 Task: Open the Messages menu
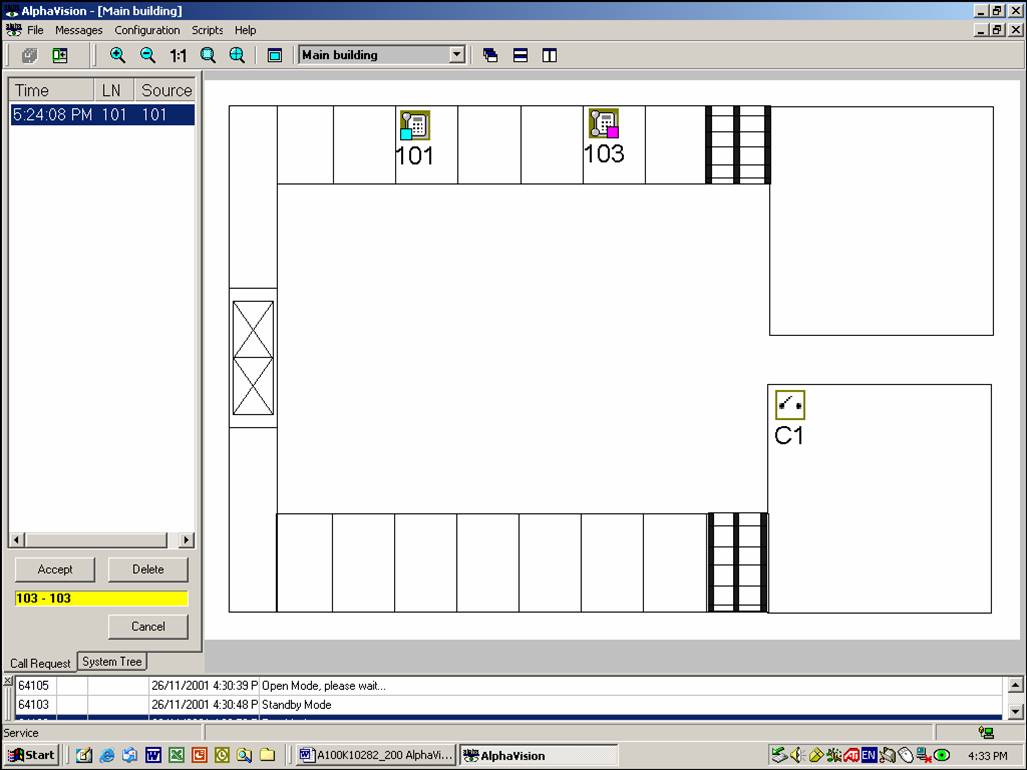79,30
